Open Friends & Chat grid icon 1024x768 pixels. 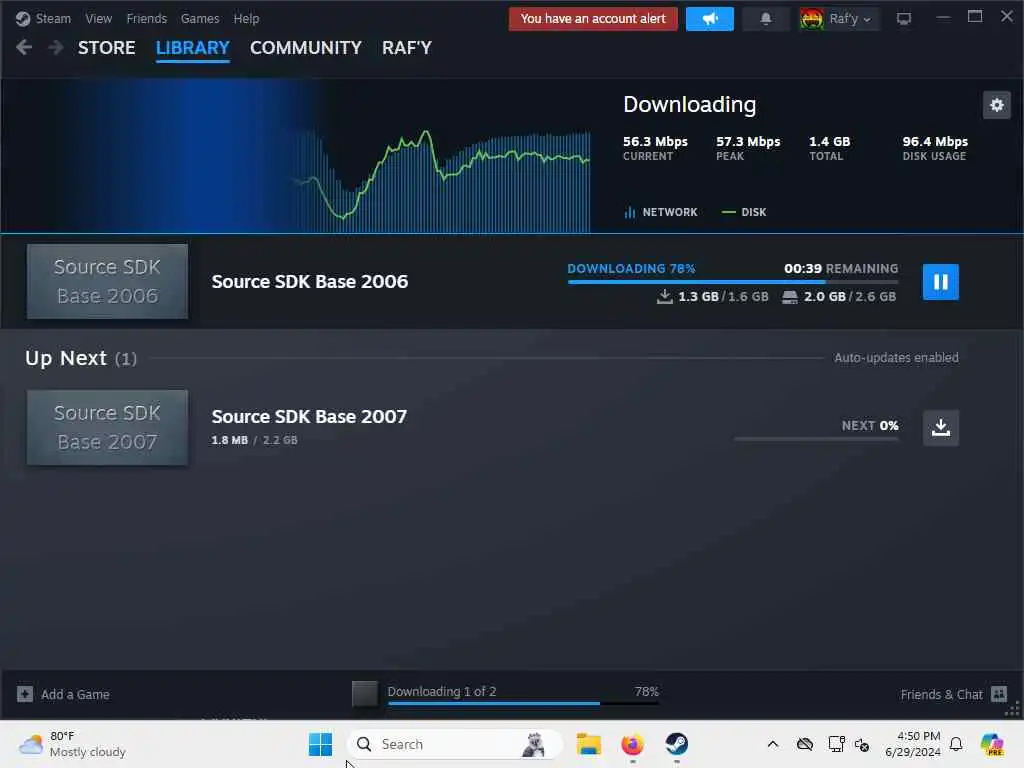click(x=999, y=694)
